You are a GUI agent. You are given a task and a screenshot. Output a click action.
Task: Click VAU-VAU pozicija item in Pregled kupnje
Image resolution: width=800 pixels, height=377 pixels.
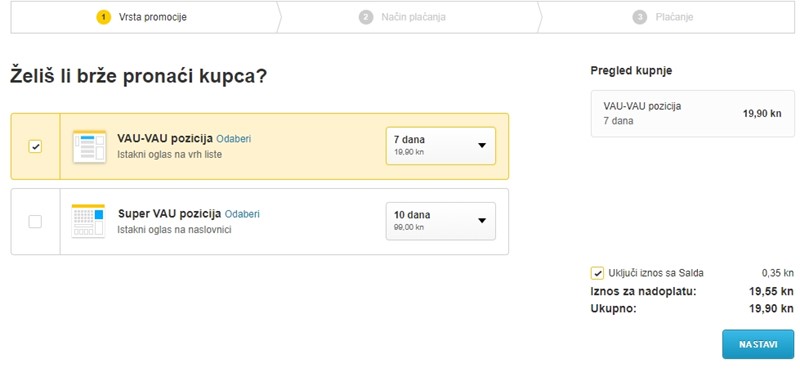click(x=692, y=114)
